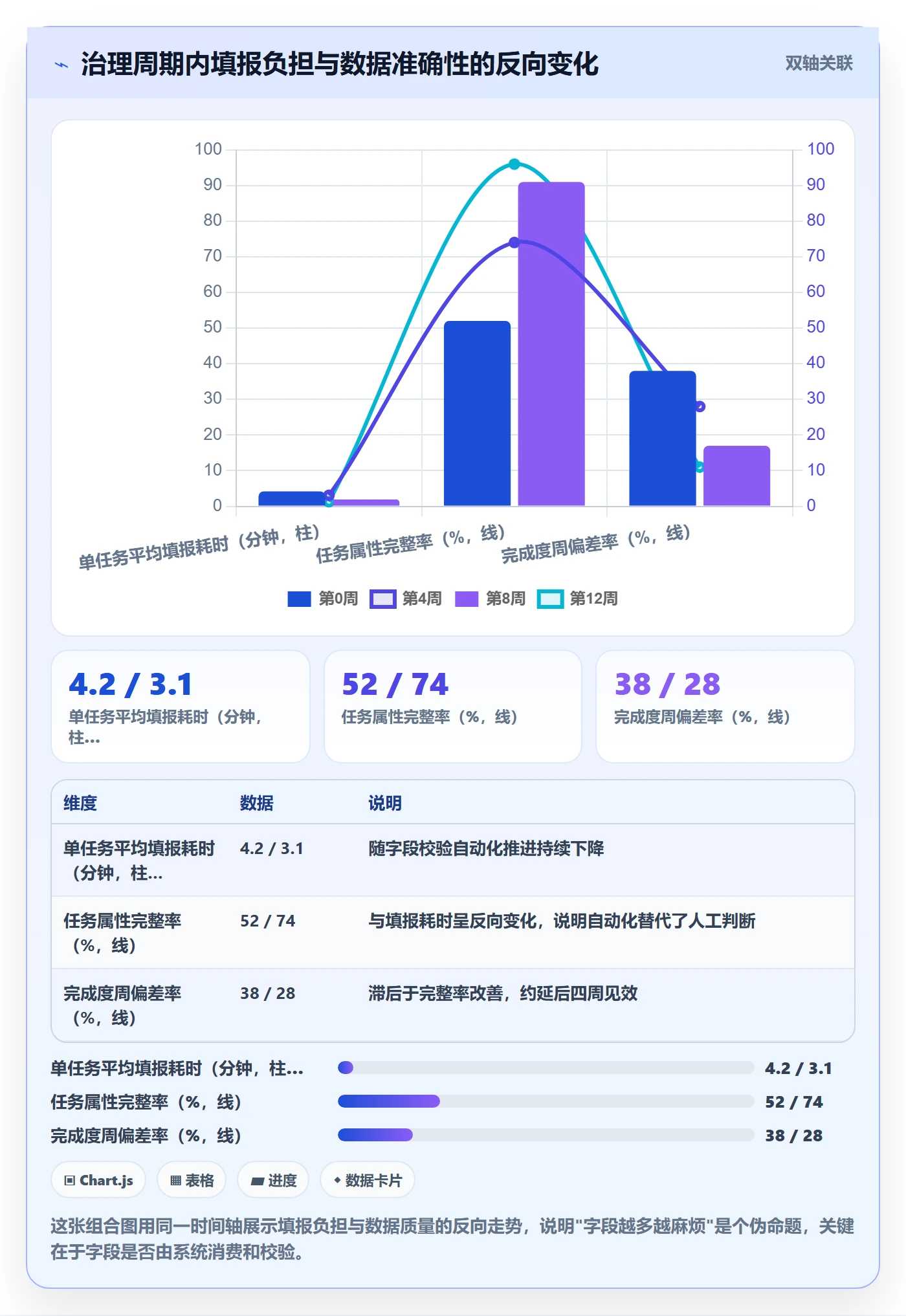
Task: Click the 单任务平均填报耗时 progress bar
Action: point(546,1068)
